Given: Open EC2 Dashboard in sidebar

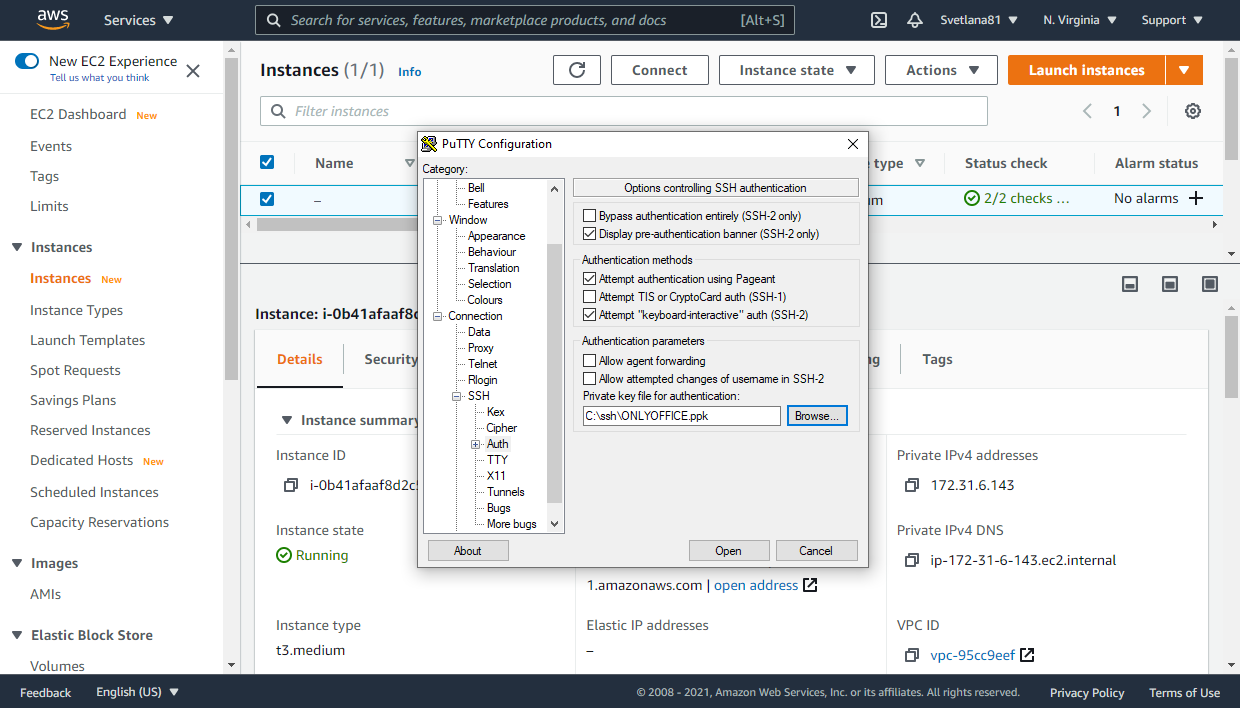Looking at the screenshot, I should click(78, 114).
